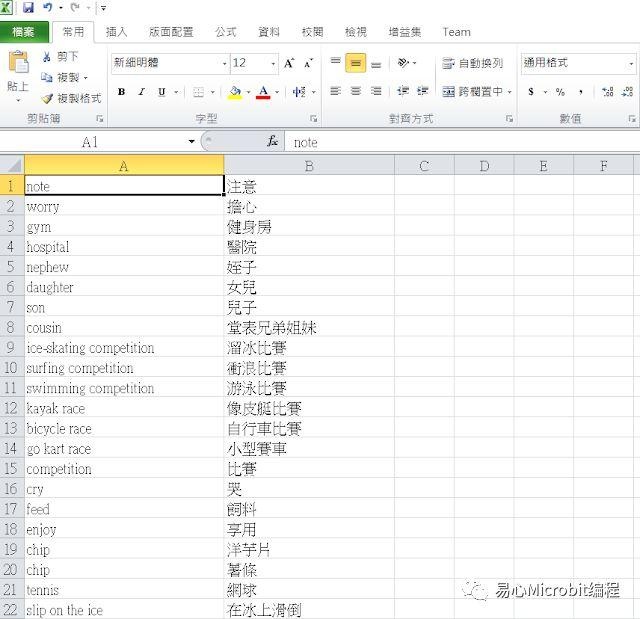Click the Cut scissors icon
The height and width of the screenshot is (619, 640).
point(47,56)
